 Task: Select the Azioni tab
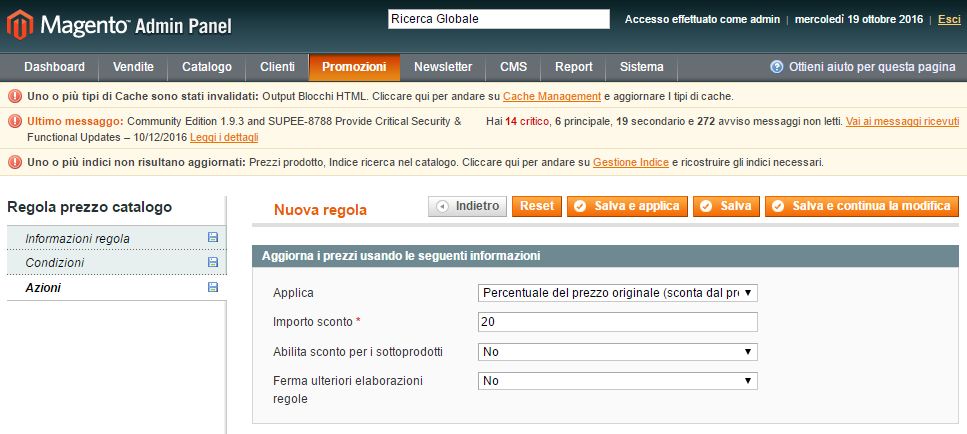point(117,287)
